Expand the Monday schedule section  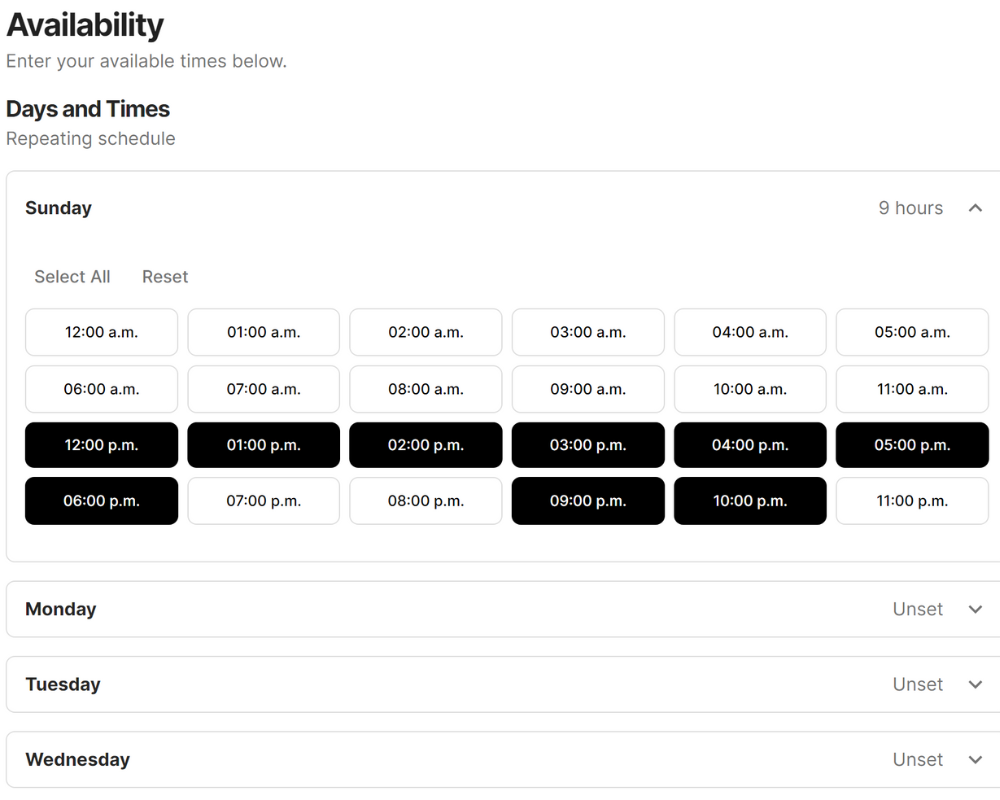(x=975, y=609)
